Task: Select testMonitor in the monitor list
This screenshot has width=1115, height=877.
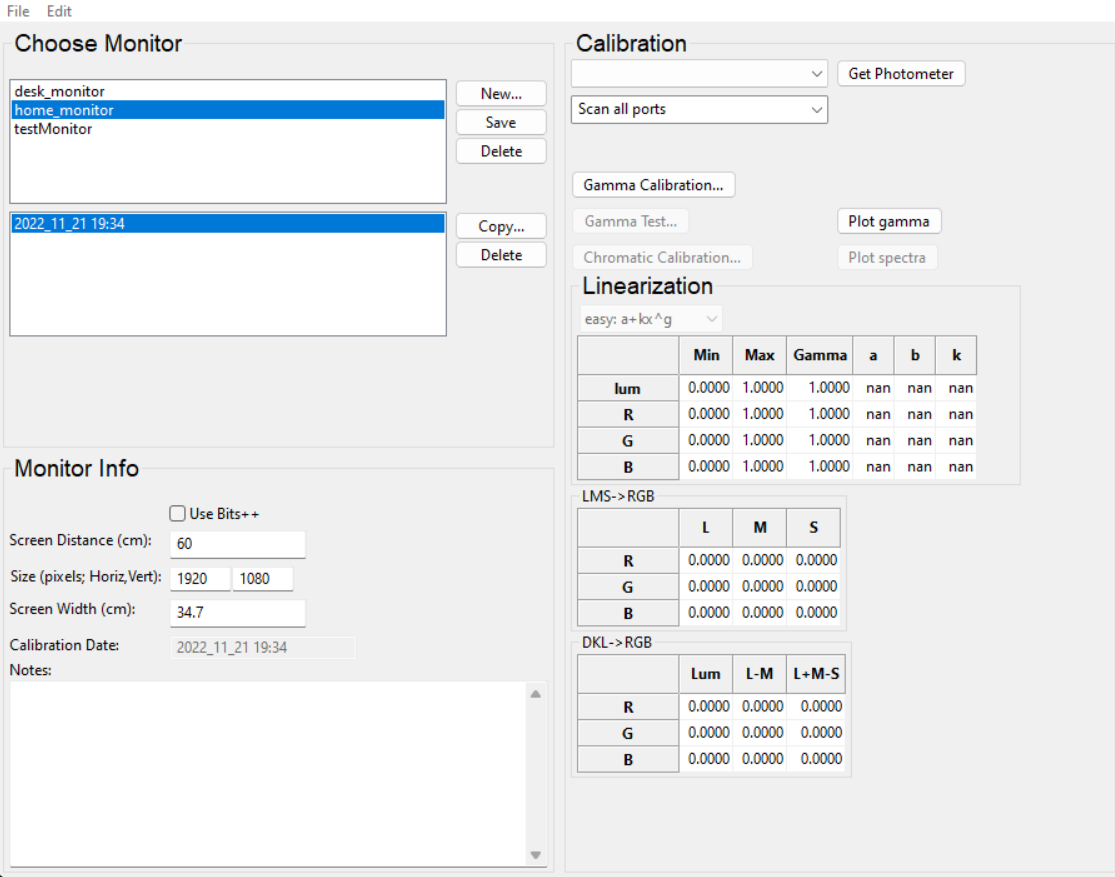Action: click(x=53, y=129)
